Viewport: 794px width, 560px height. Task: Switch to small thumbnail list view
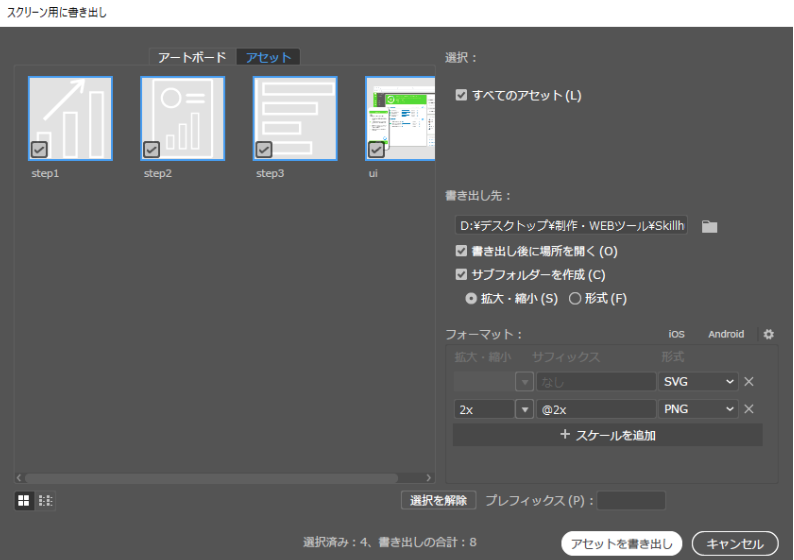tap(46, 501)
